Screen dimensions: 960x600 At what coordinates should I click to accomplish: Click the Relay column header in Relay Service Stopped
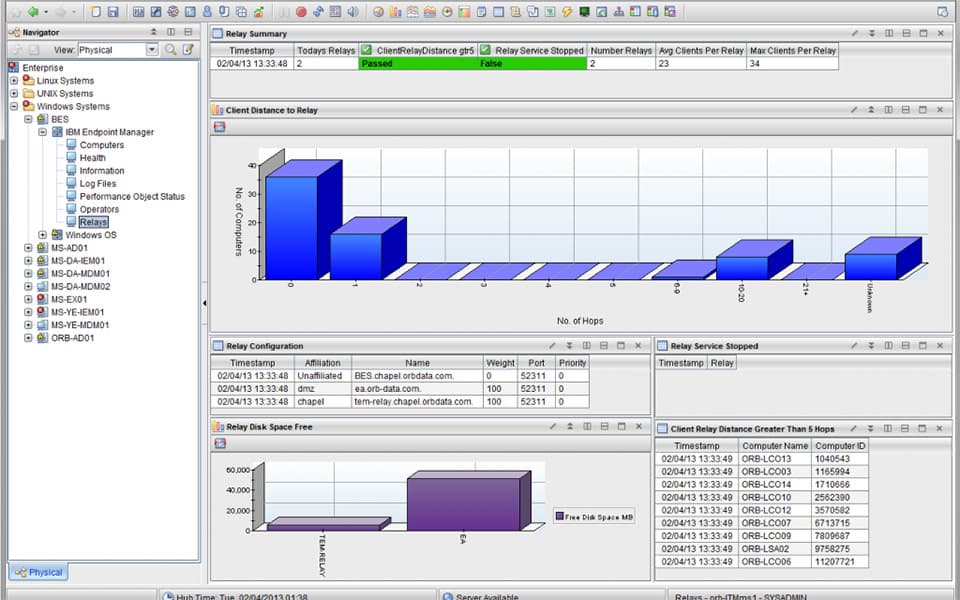click(722, 362)
